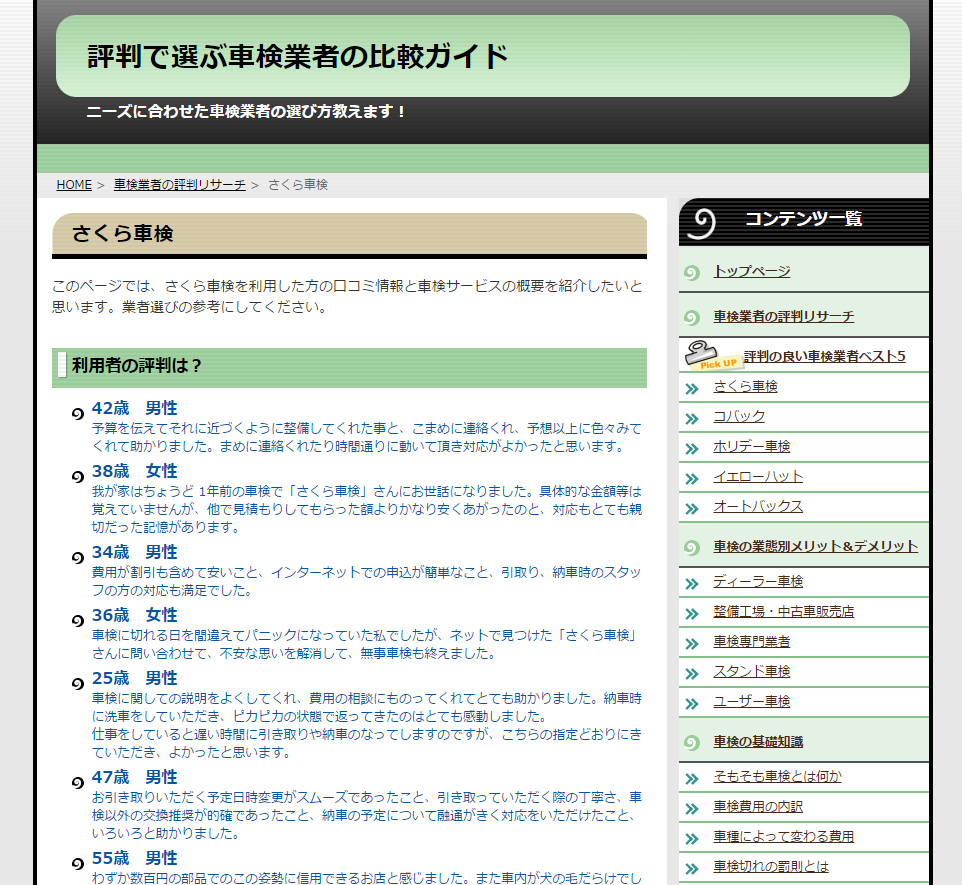Click the site title 評判で選ぶ車検業者の比較ガイド
The height and width of the screenshot is (885, 962).
click(x=298, y=57)
